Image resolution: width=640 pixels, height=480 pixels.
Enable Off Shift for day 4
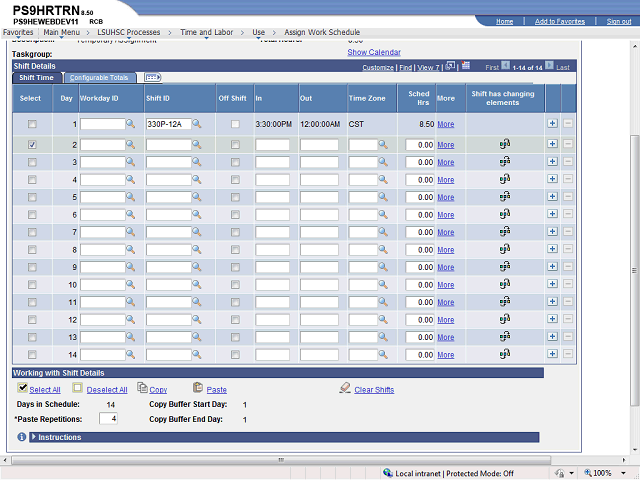(x=235, y=180)
